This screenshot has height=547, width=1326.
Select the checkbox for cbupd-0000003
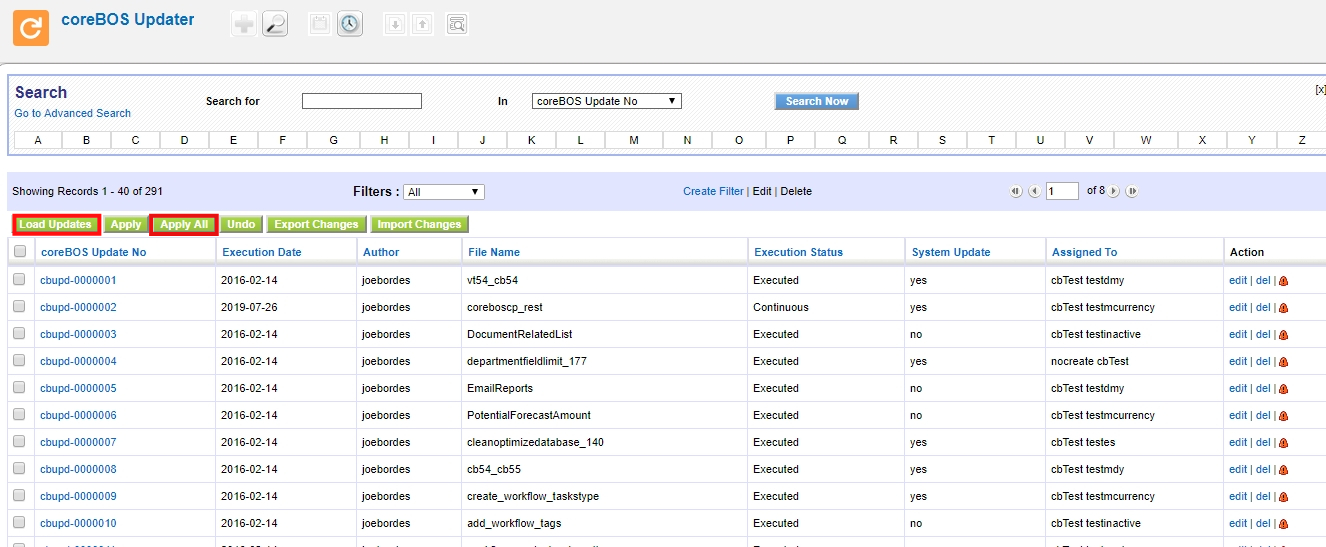tap(19, 334)
